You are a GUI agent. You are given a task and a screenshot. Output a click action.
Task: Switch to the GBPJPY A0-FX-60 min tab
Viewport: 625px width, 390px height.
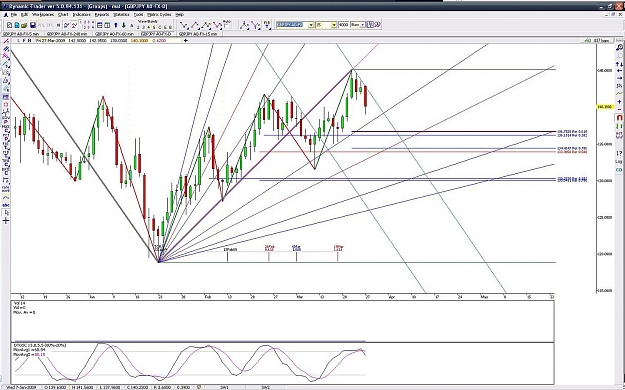[x=114, y=34]
